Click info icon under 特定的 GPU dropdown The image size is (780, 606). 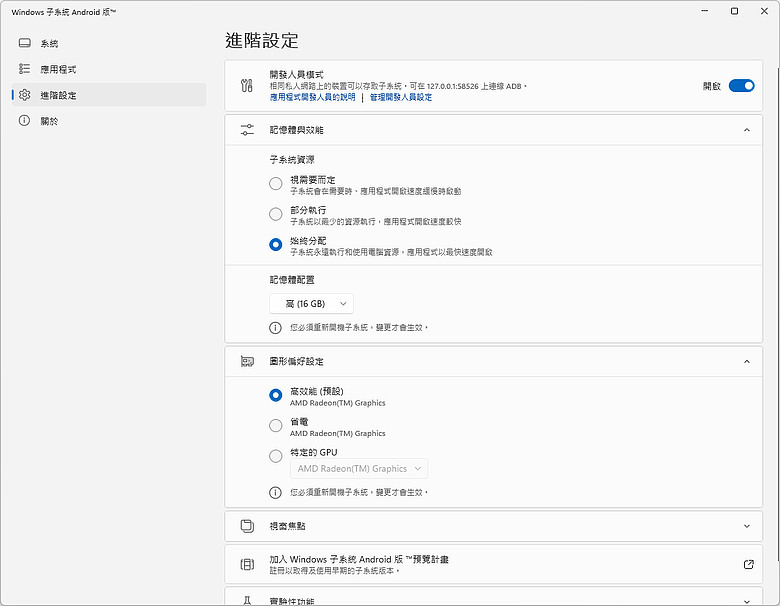tap(275, 493)
